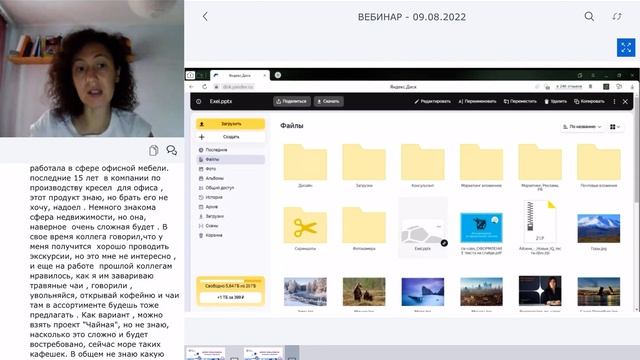
Task: Click the browser reload icon
Action: [204, 87]
